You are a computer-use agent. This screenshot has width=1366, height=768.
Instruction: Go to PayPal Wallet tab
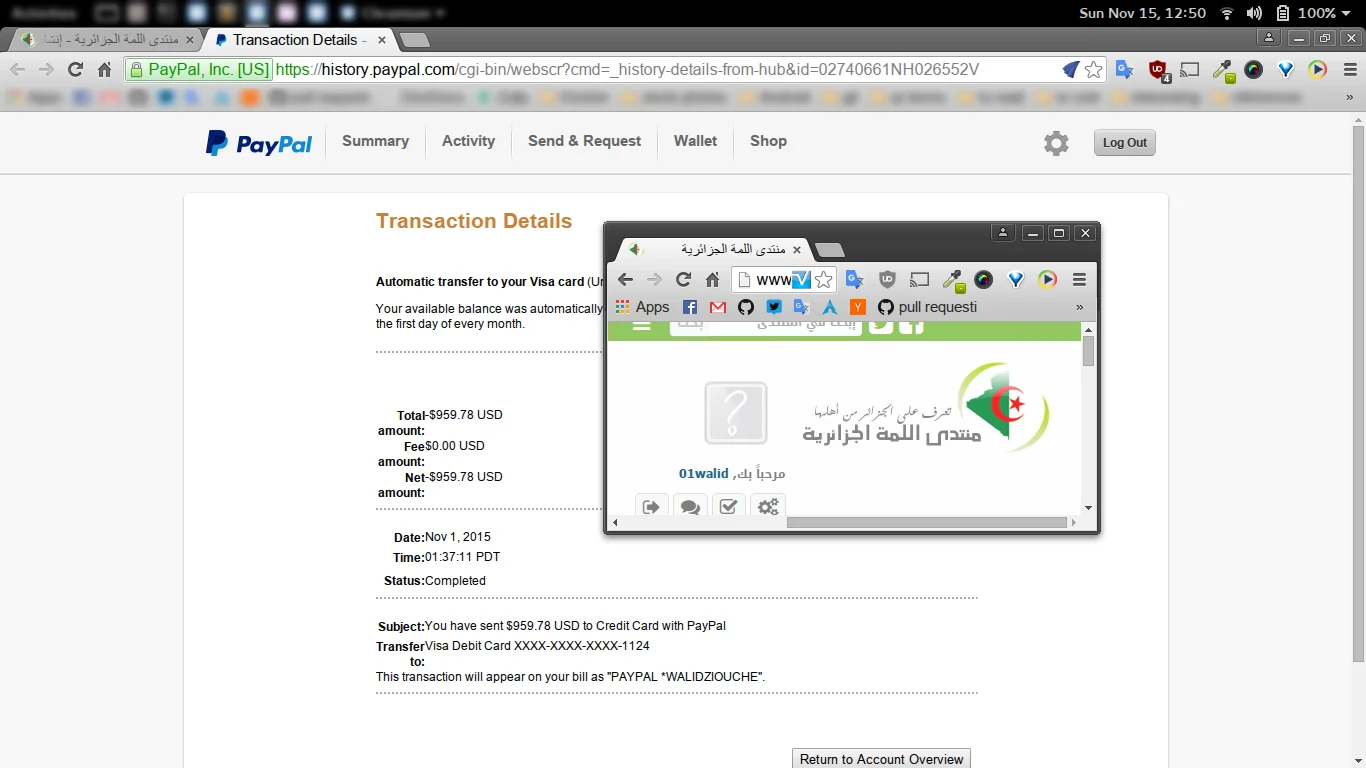pyautogui.click(x=695, y=141)
